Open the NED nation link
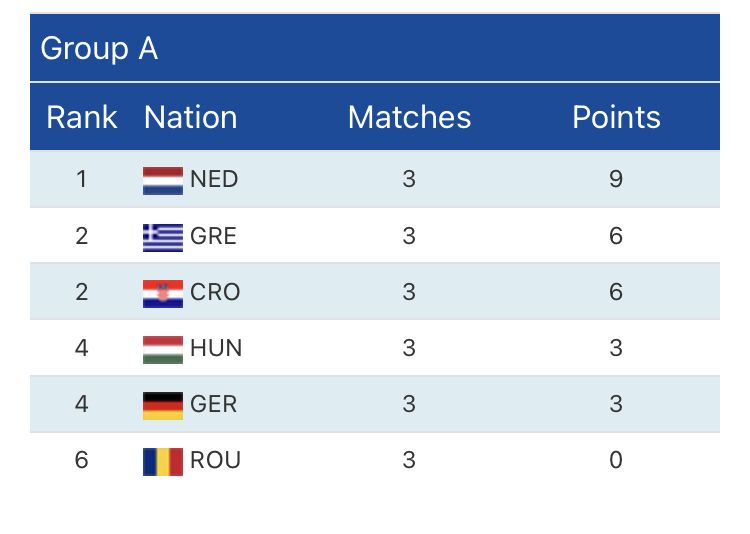 pos(214,180)
